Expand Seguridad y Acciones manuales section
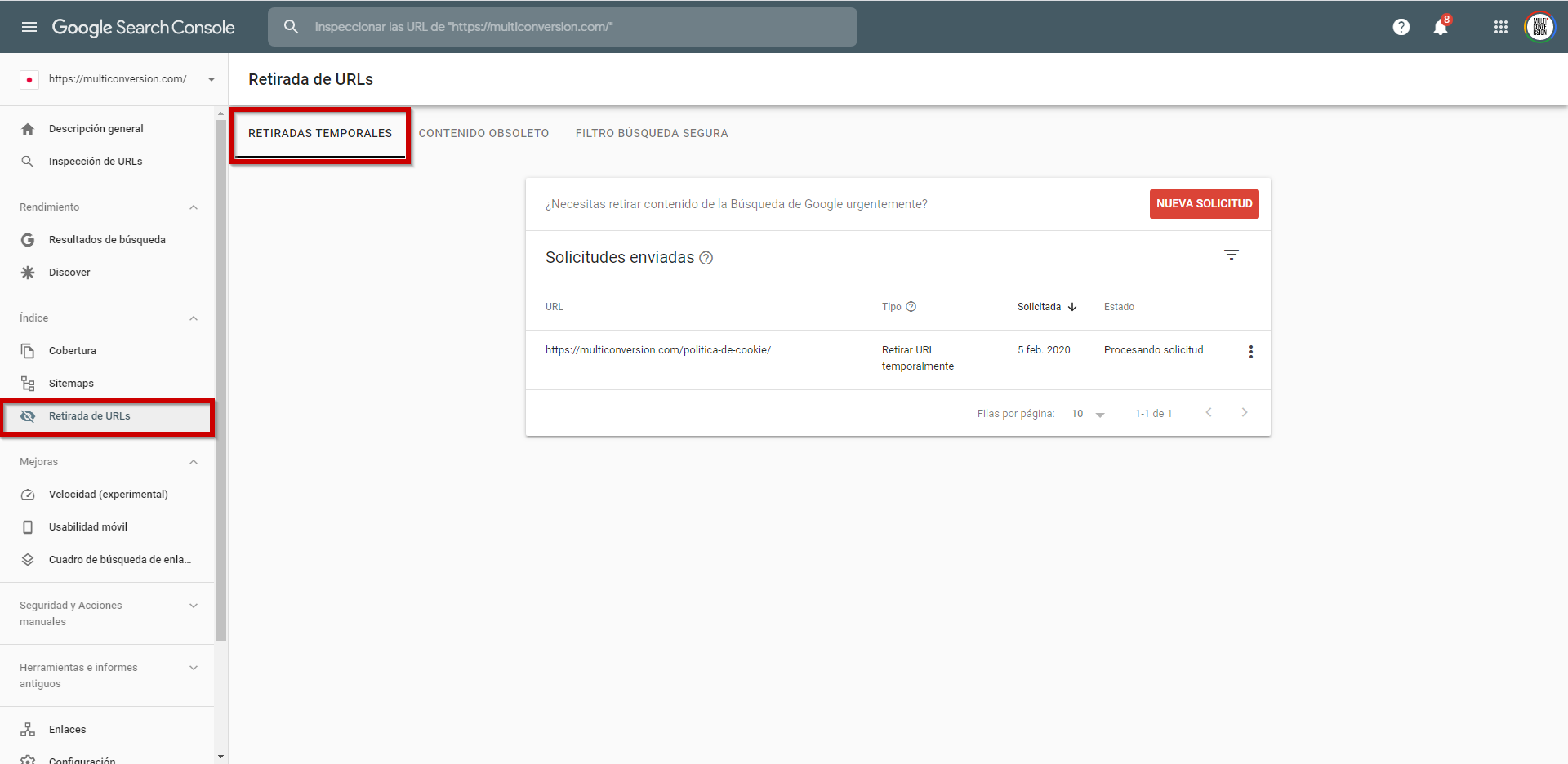 [x=194, y=606]
